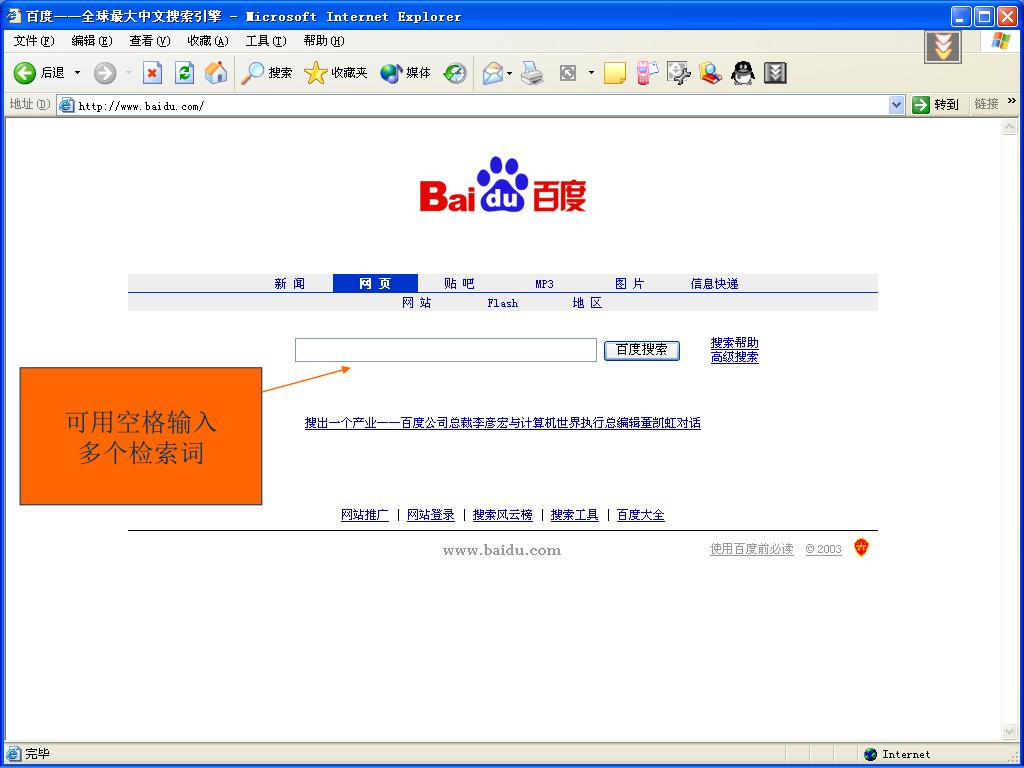Open the 搜索帮助 link
The width and height of the screenshot is (1024, 768).
pyautogui.click(x=735, y=343)
